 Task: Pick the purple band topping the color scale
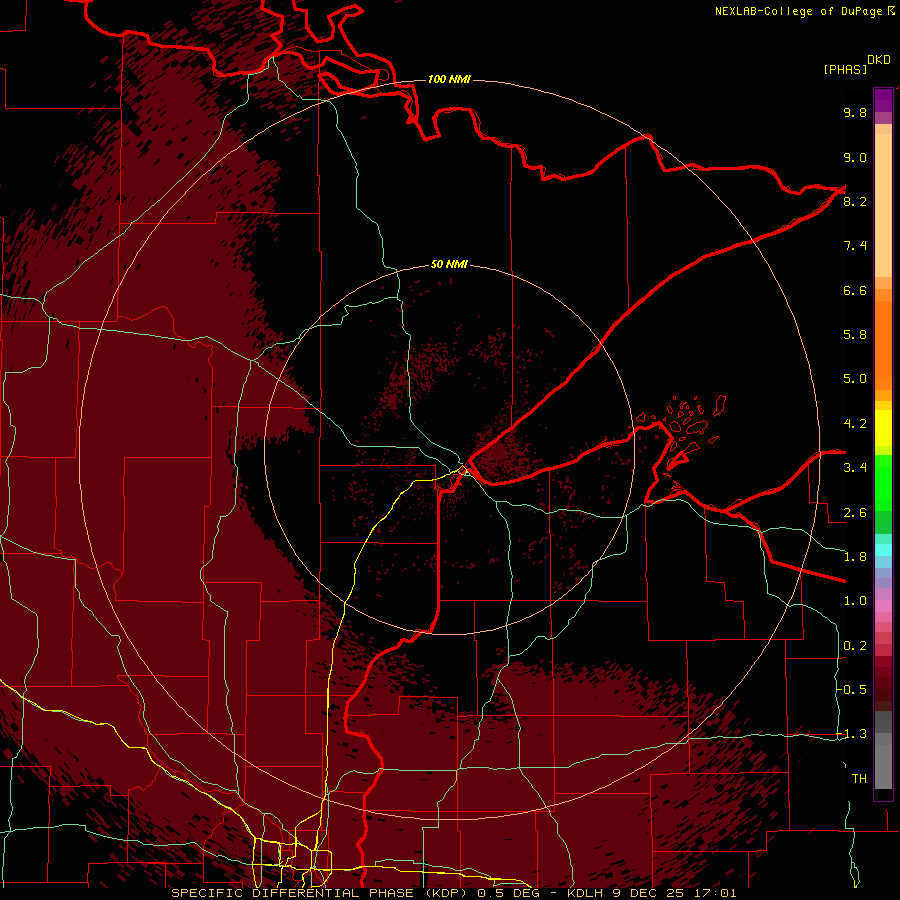(x=883, y=100)
